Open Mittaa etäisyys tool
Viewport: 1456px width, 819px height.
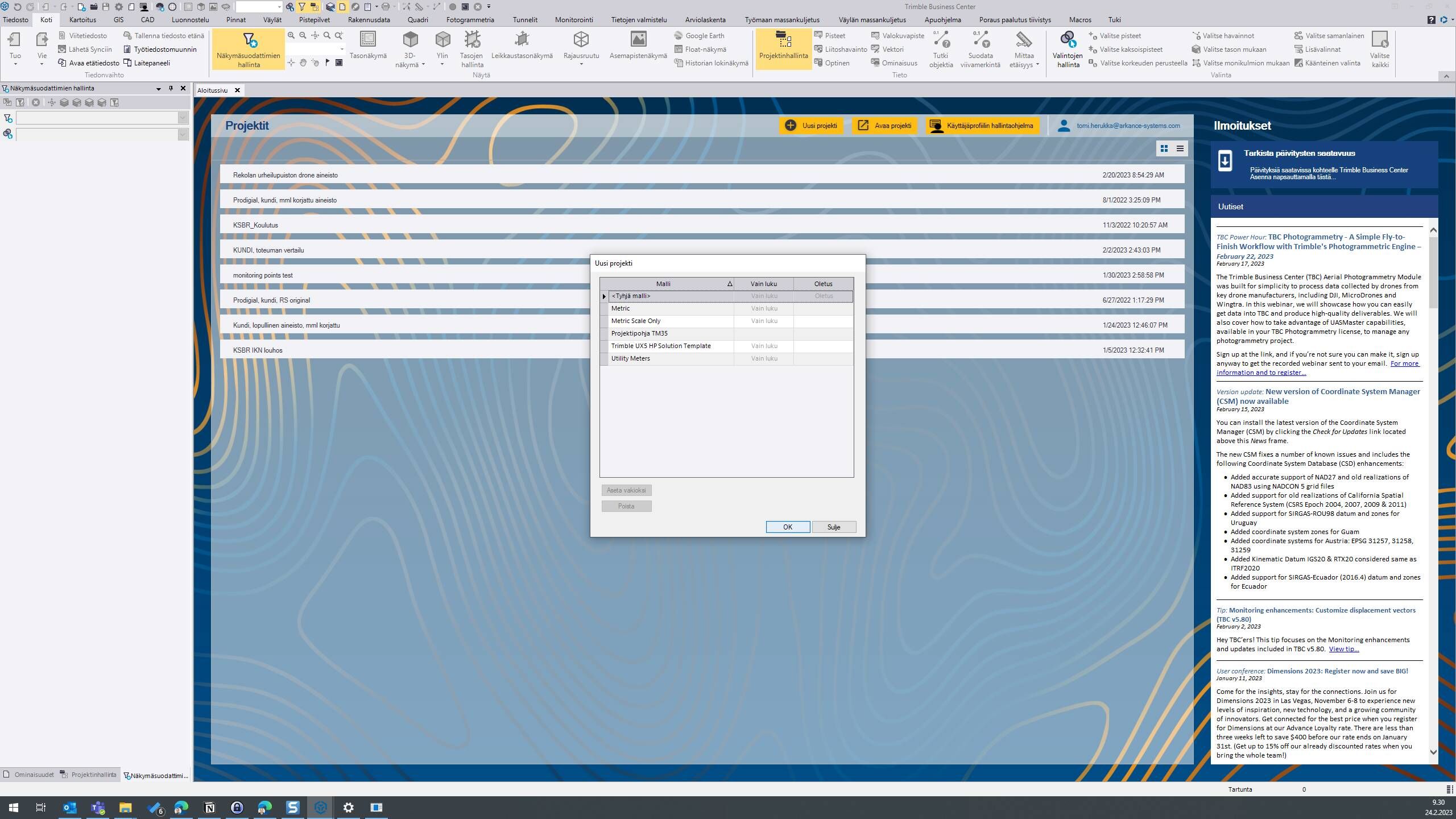[1024, 49]
